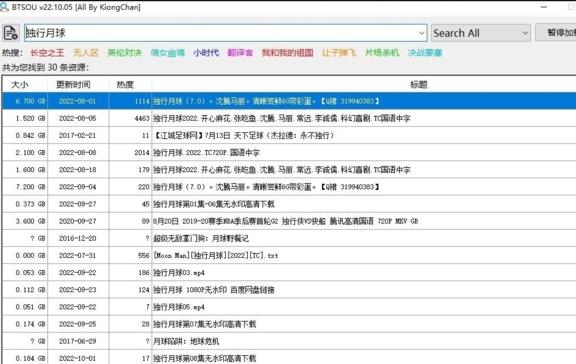Image resolution: width=576 pixels, height=364 pixels.
Task: Select hot search 长空之王
Action: click(47, 53)
